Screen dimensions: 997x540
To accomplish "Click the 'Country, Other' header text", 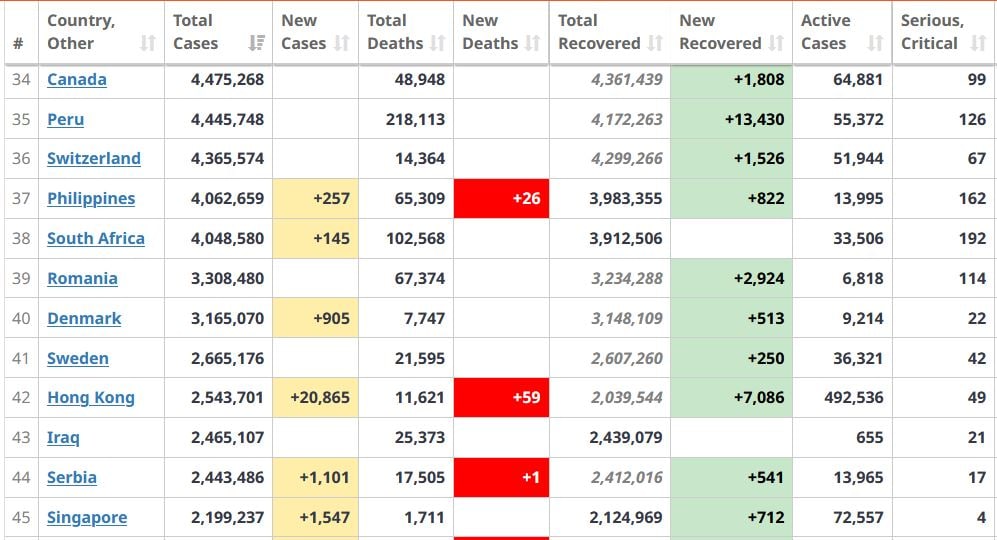I will [81, 32].
